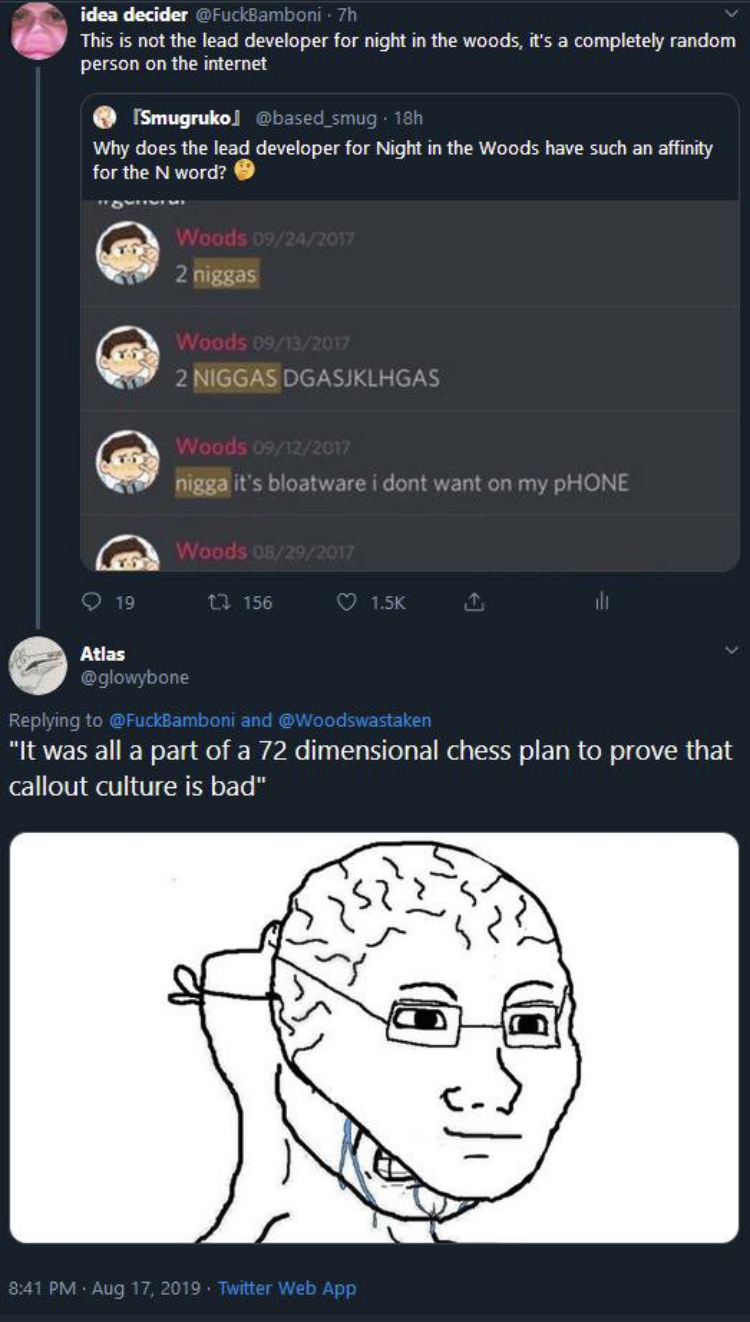
Task: Click Smugruko's small avatar in quoted tweet
Action: click(x=103, y=118)
